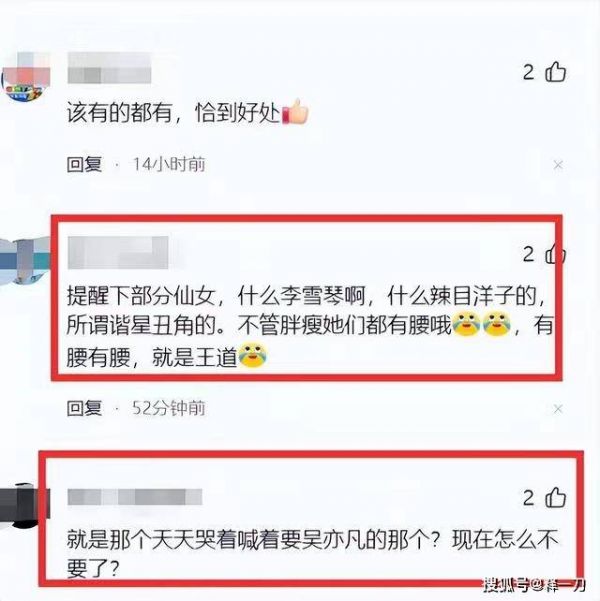Open the blurred username above 就是那个天天哭着
This screenshot has width=600, height=601.
point(135,497)
